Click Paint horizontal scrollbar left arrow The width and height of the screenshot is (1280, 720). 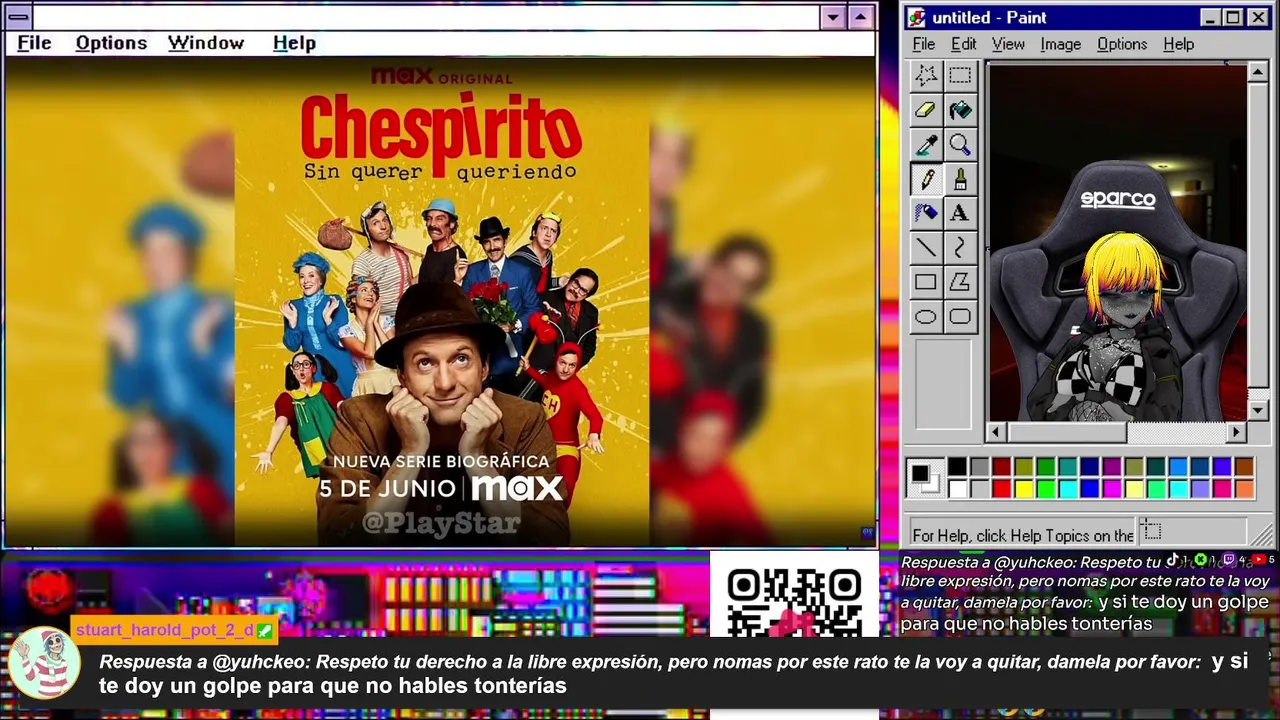(996, 432)
